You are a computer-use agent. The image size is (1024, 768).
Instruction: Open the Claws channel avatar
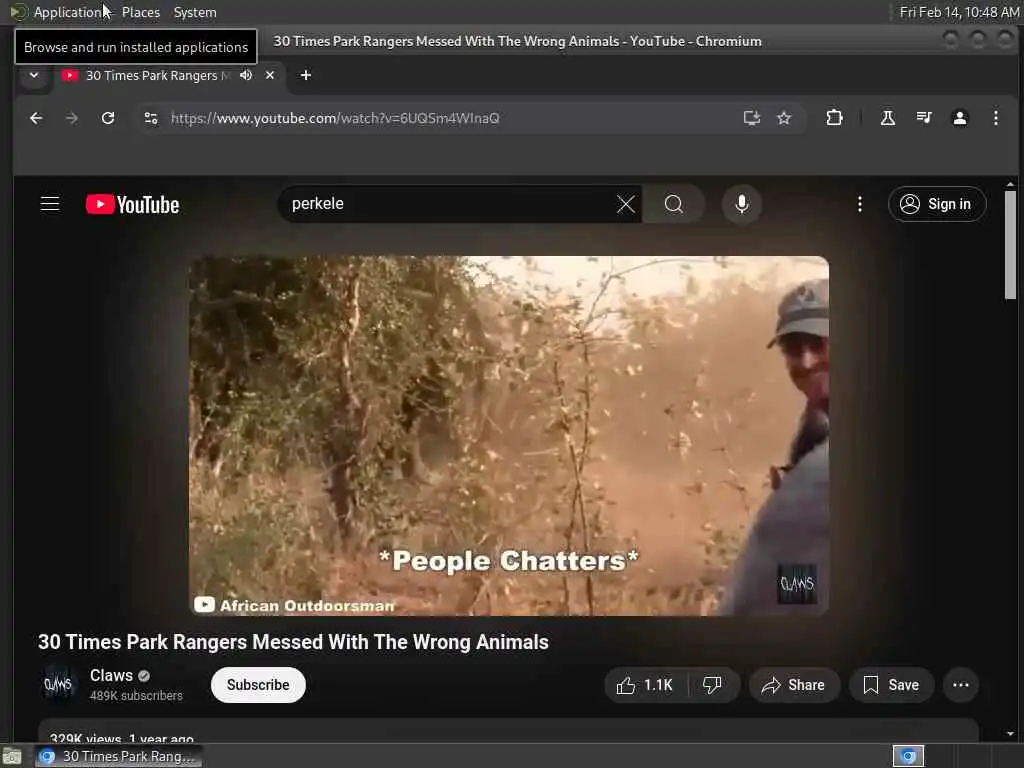click(58, 684)
